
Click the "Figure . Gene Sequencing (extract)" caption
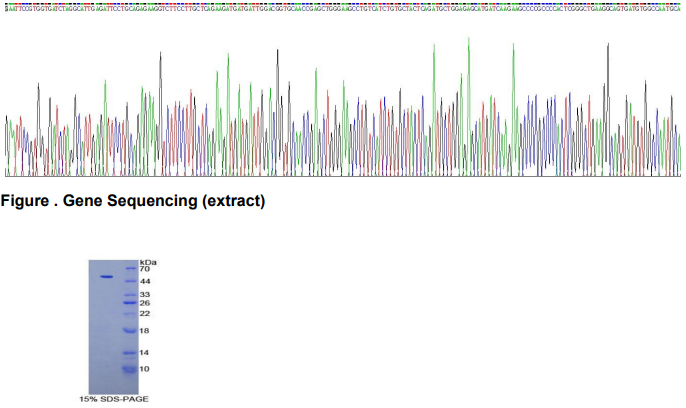[x=133, y=201]
